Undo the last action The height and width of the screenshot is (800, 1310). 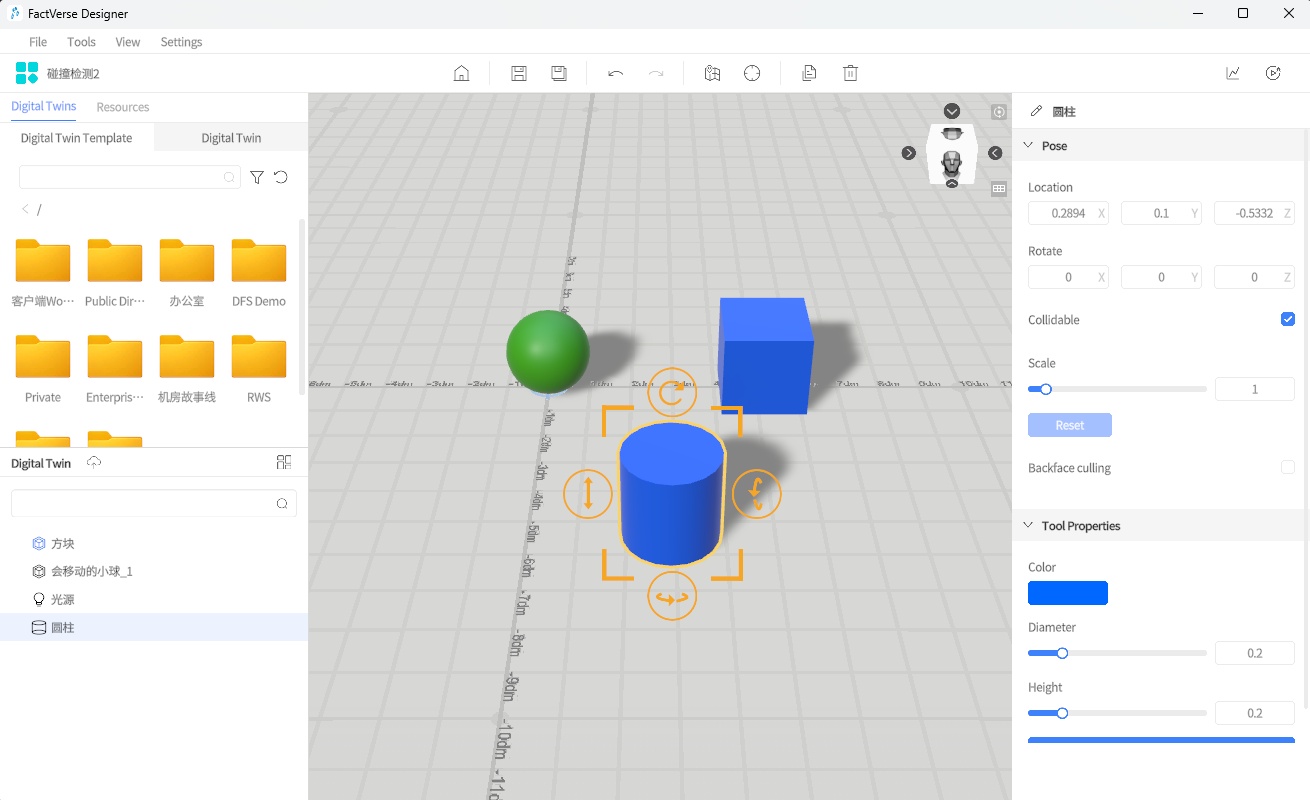(x=615, y=72)
